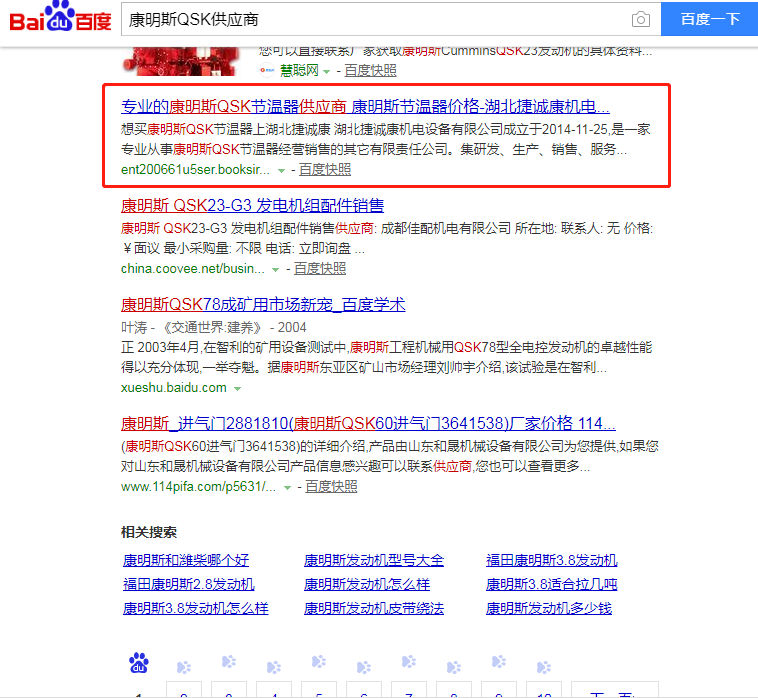758x698 pixels.
Task: Open camera image search
Action: point(641,19)
